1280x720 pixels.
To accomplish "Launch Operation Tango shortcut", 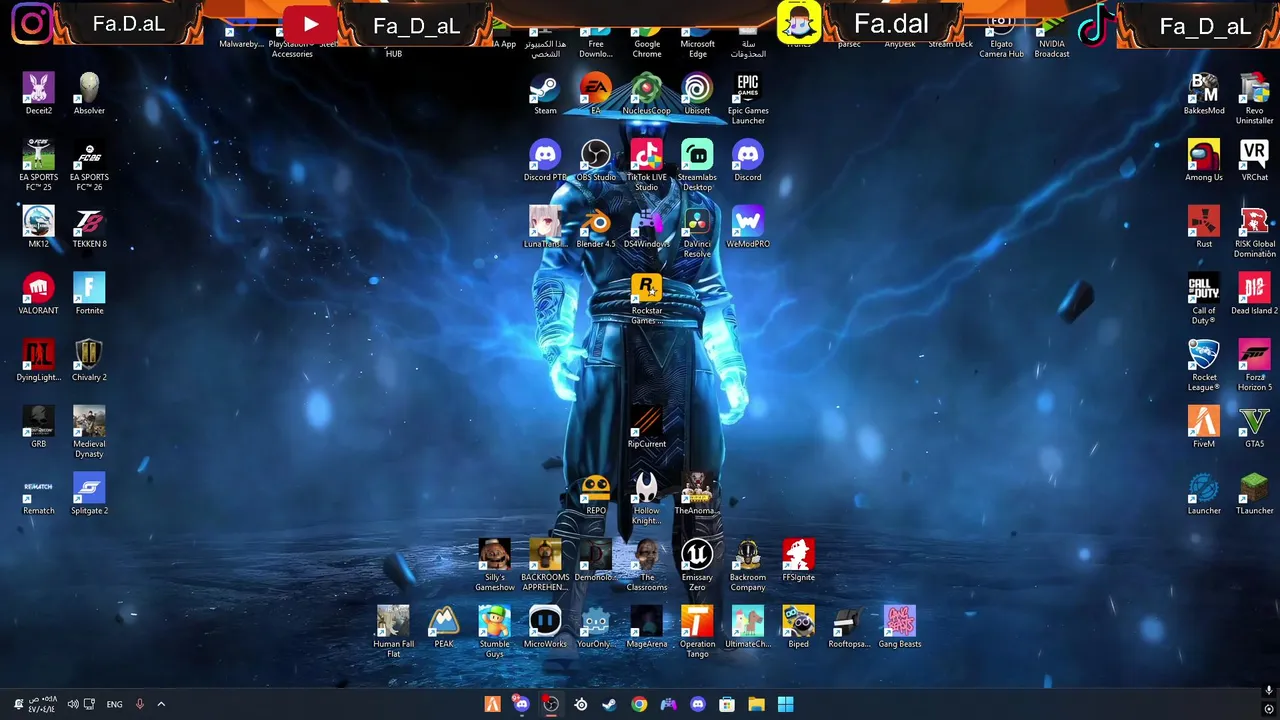I will [697, 632].
